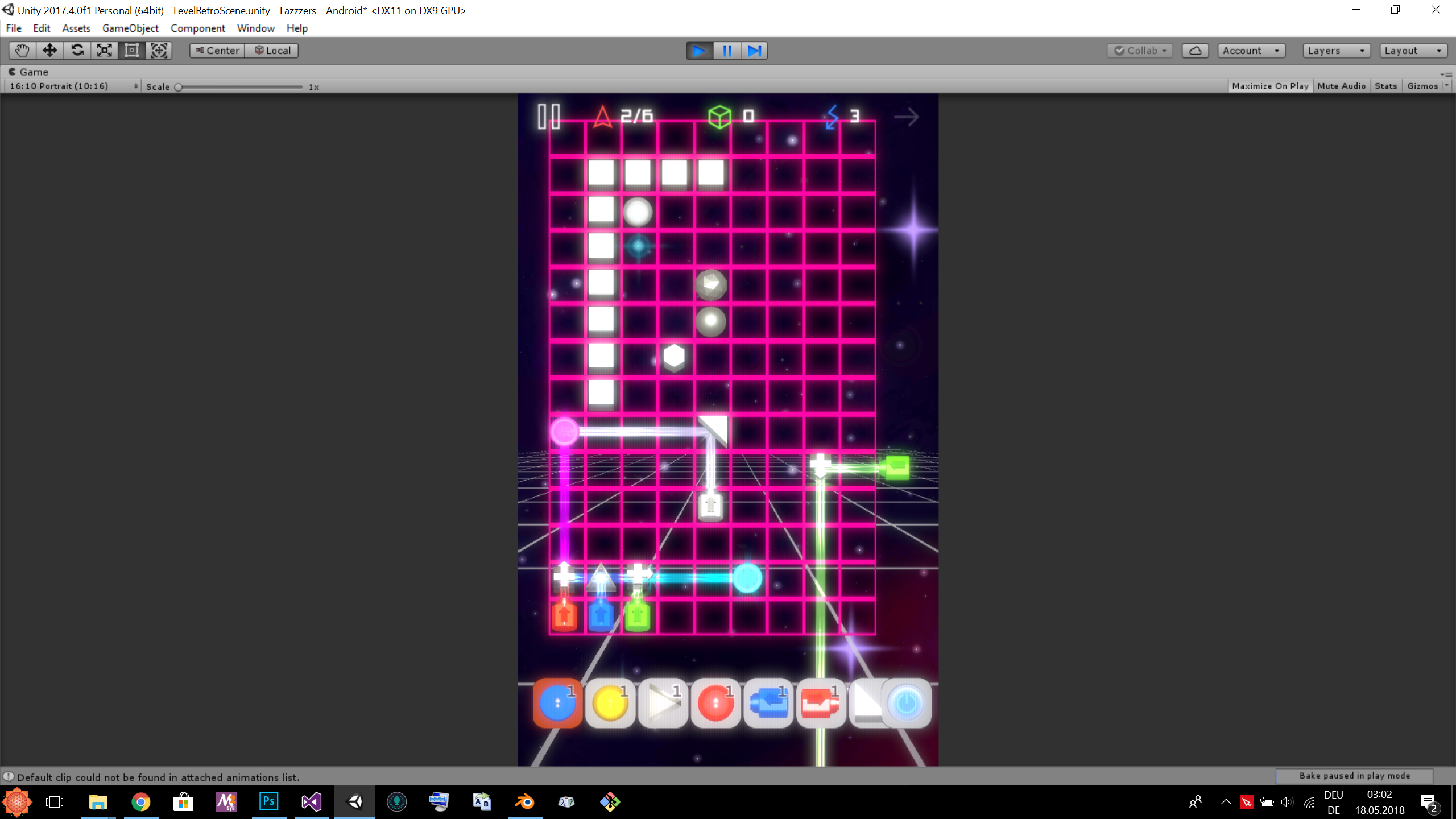
Task: Open the GameObject menu
Action: (x=130, y=28)
